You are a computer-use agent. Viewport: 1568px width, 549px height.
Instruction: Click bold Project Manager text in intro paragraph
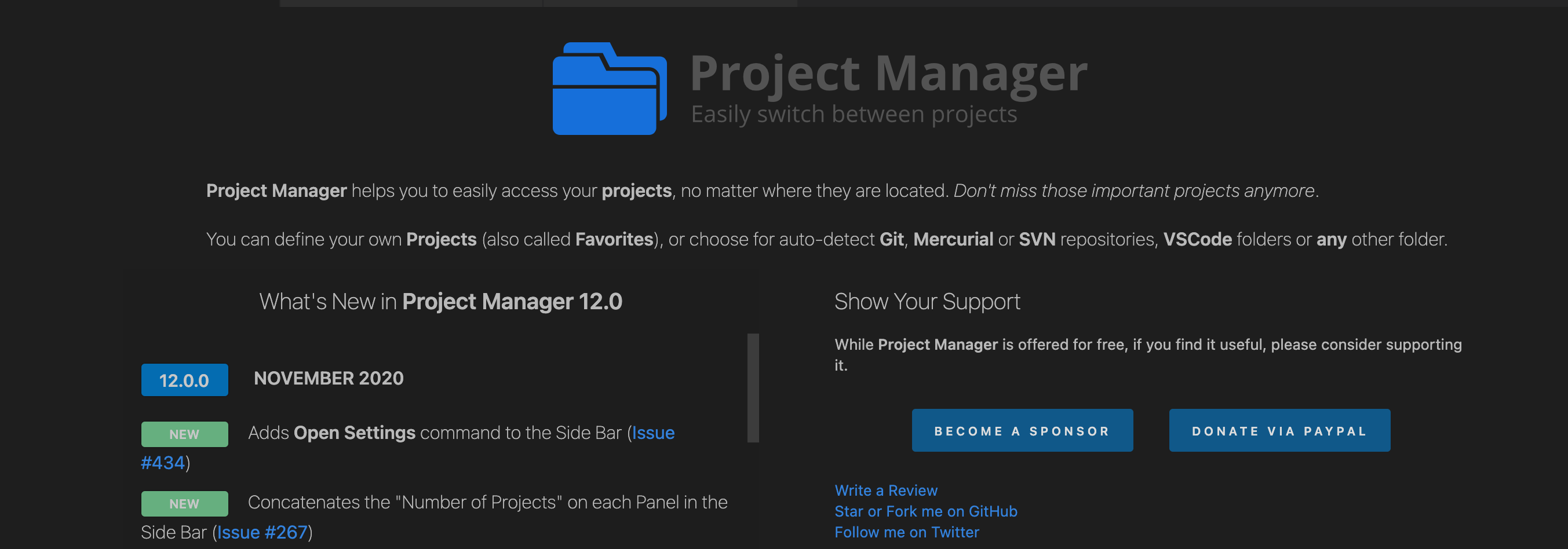click(x=276, y=191)
